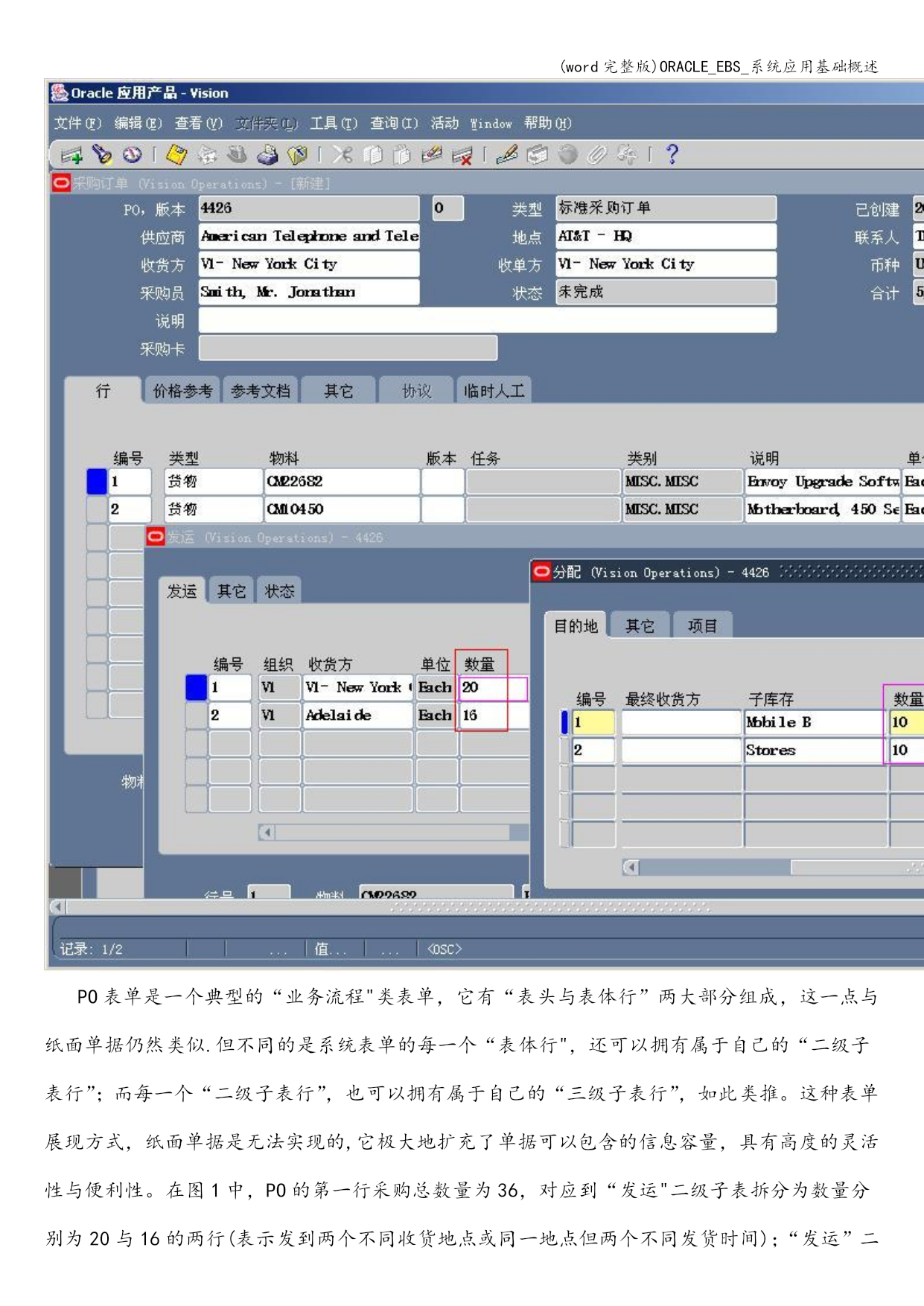Click the Copy toolbar icon
The width and height of the screenshot is (924, 1306).
(x=372, y=155)
